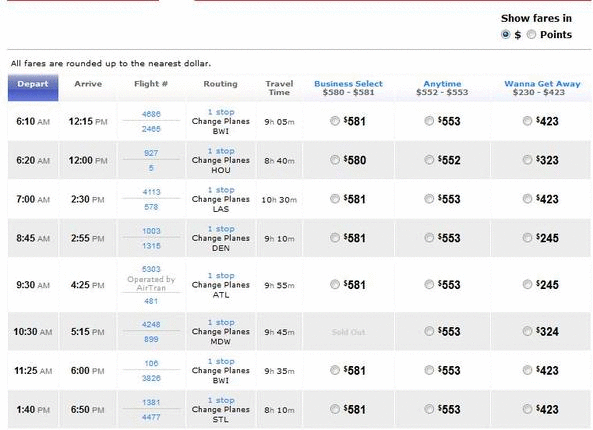Click the Sold Out cell for 10:30 AM
This screenshot has height=430, width=593.
pos(348,332)
